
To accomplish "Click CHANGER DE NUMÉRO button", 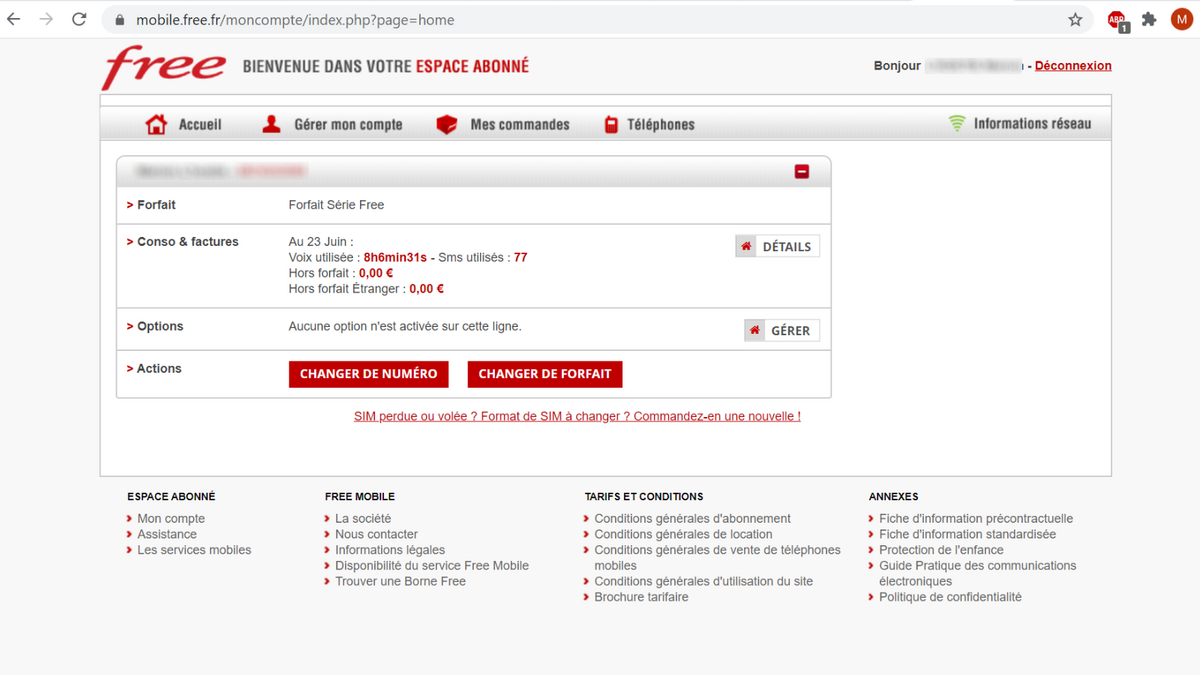I will click(368, 374).
